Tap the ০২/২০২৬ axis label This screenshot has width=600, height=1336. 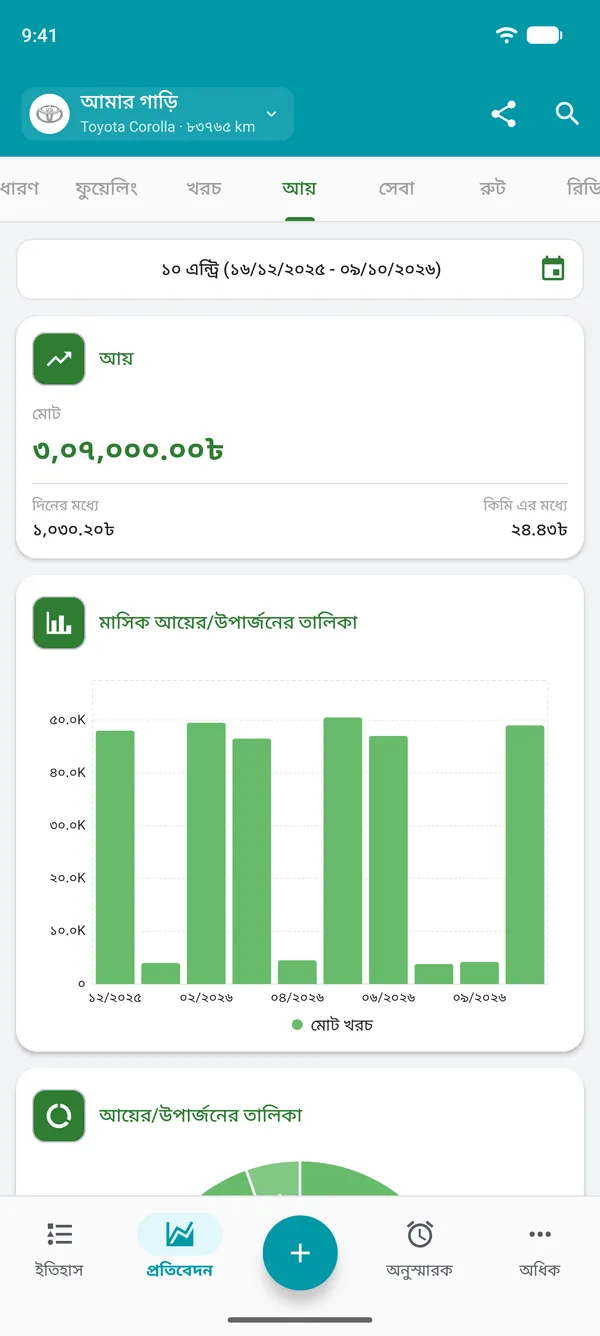206,998
